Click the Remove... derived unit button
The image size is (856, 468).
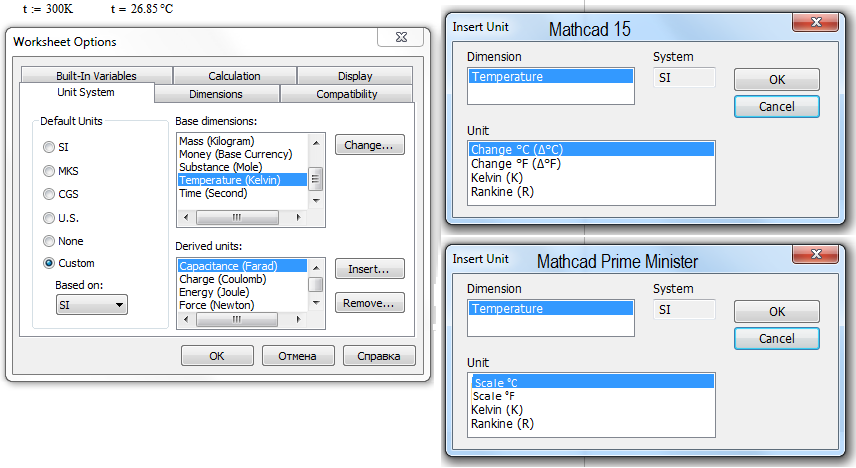coord(370,303)
